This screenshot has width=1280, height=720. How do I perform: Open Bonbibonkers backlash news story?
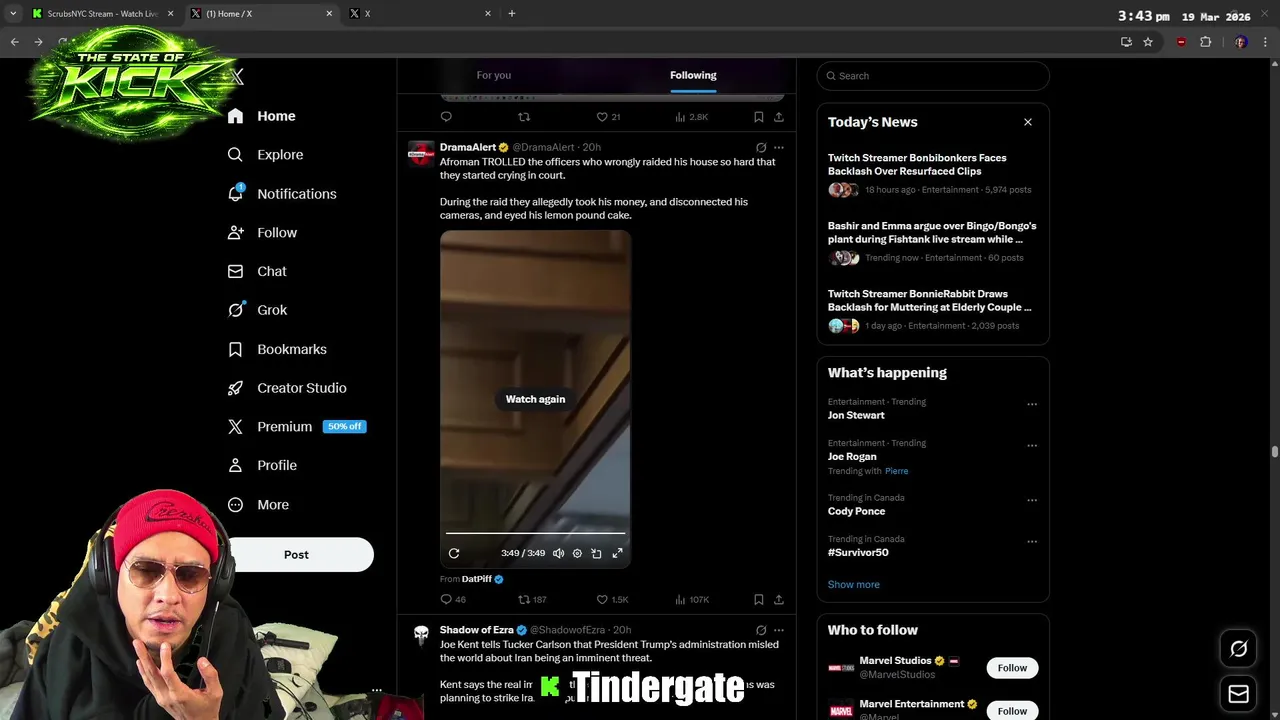click(932, 173)
